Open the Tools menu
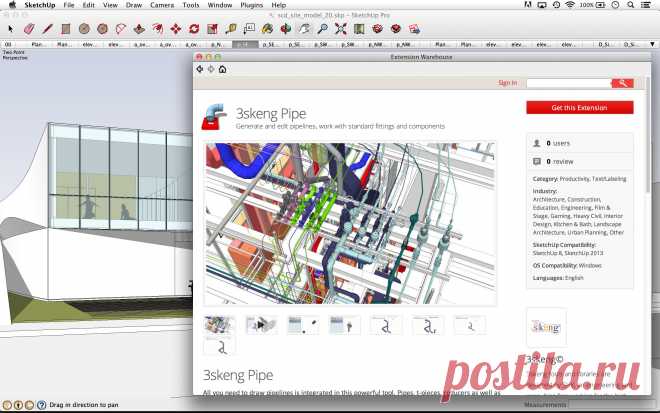 191,5
